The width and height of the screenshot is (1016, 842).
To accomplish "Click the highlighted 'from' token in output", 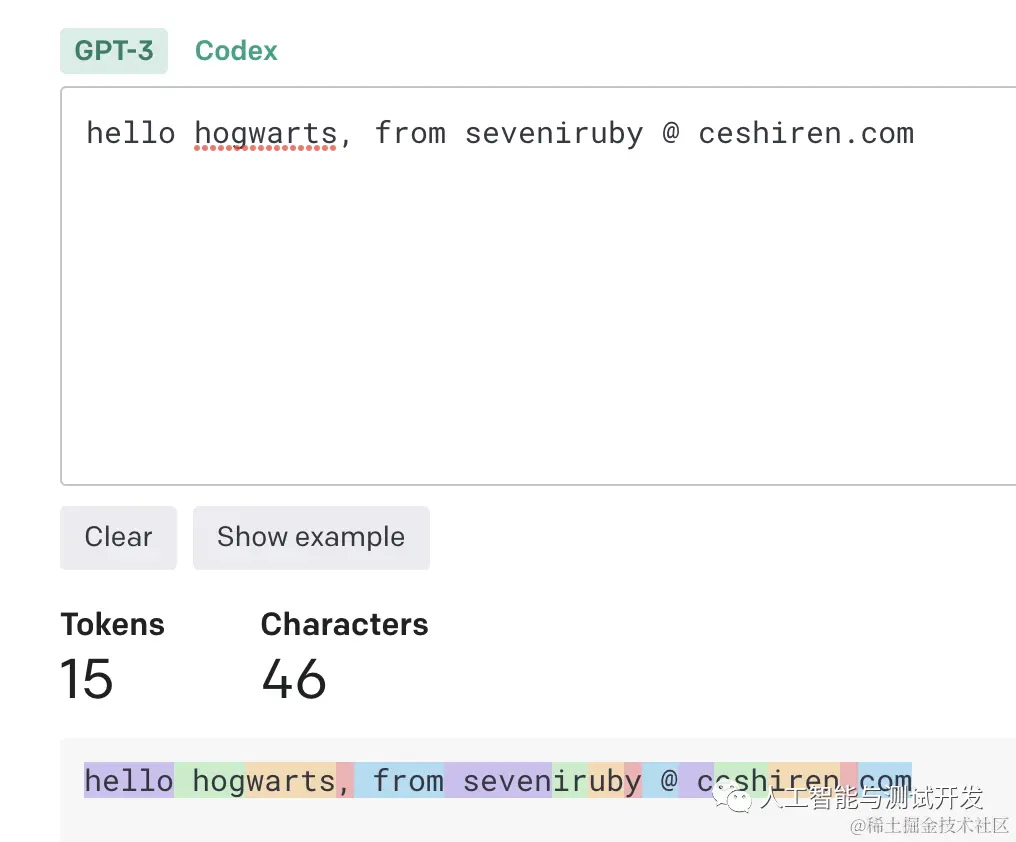I will pyautogui.click(x=399, y=780).
